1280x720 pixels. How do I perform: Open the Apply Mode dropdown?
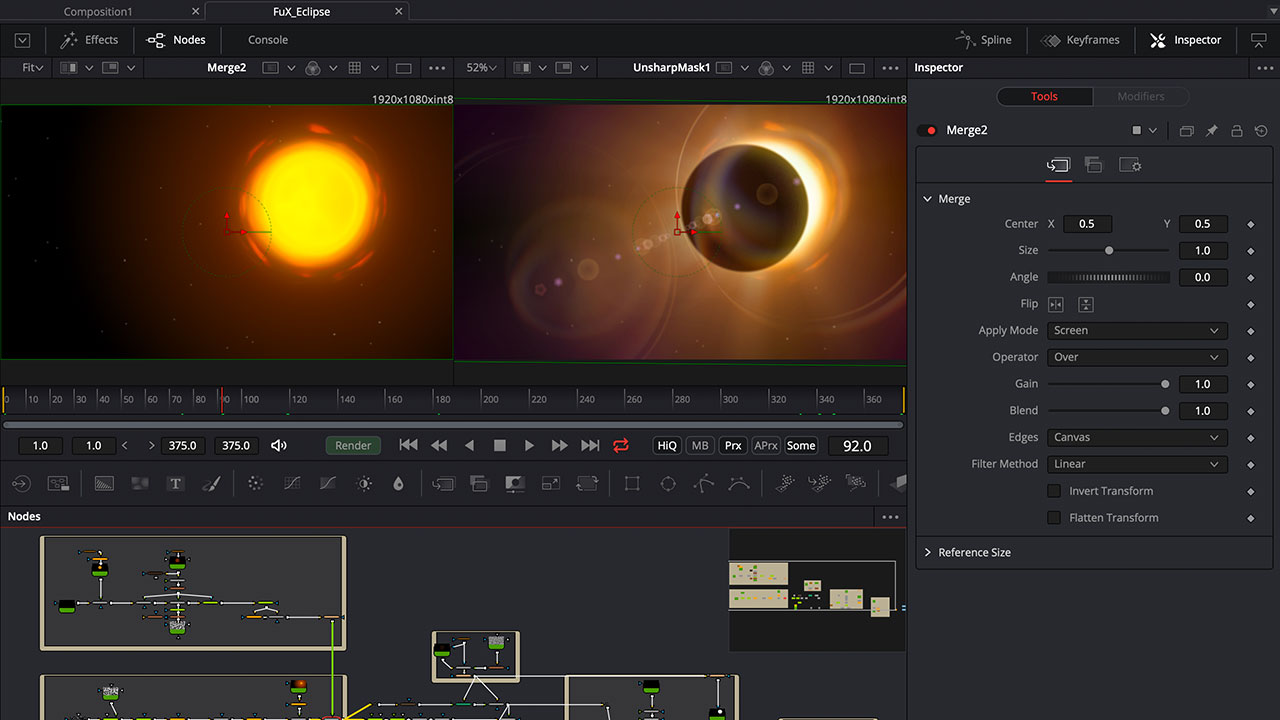[x=1136, y=331]
